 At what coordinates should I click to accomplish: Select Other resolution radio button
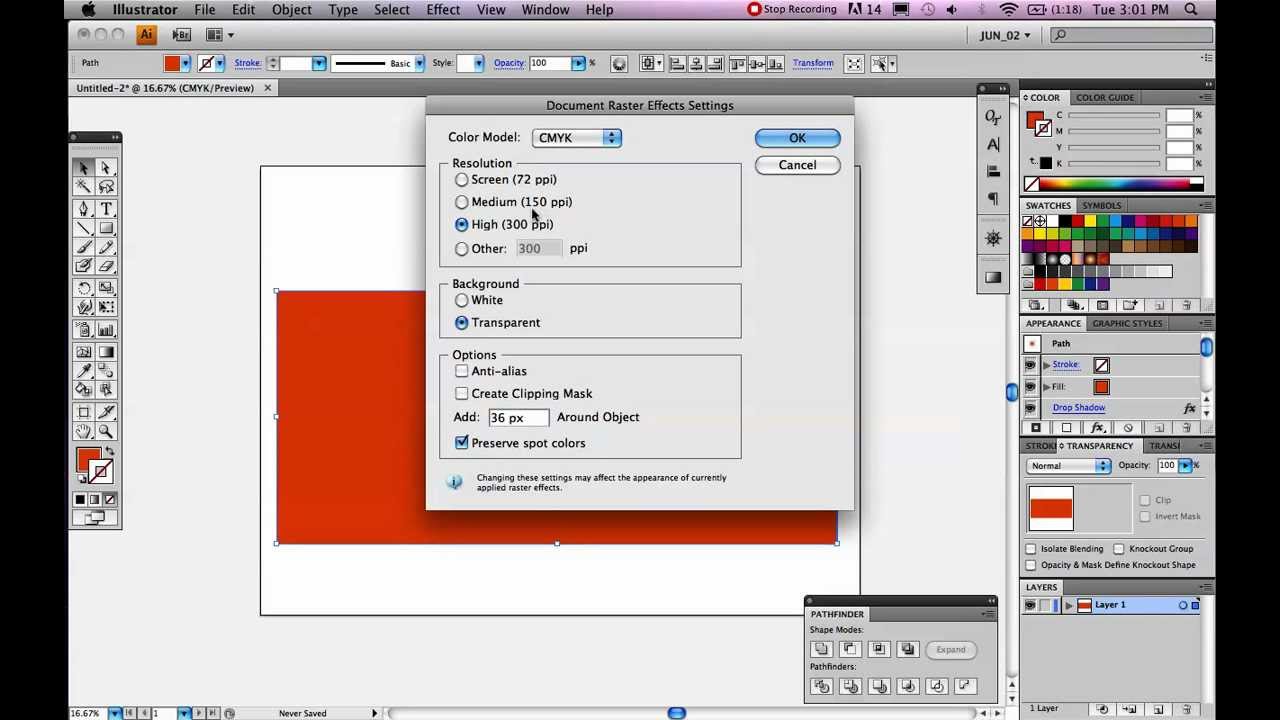(461, 249)
